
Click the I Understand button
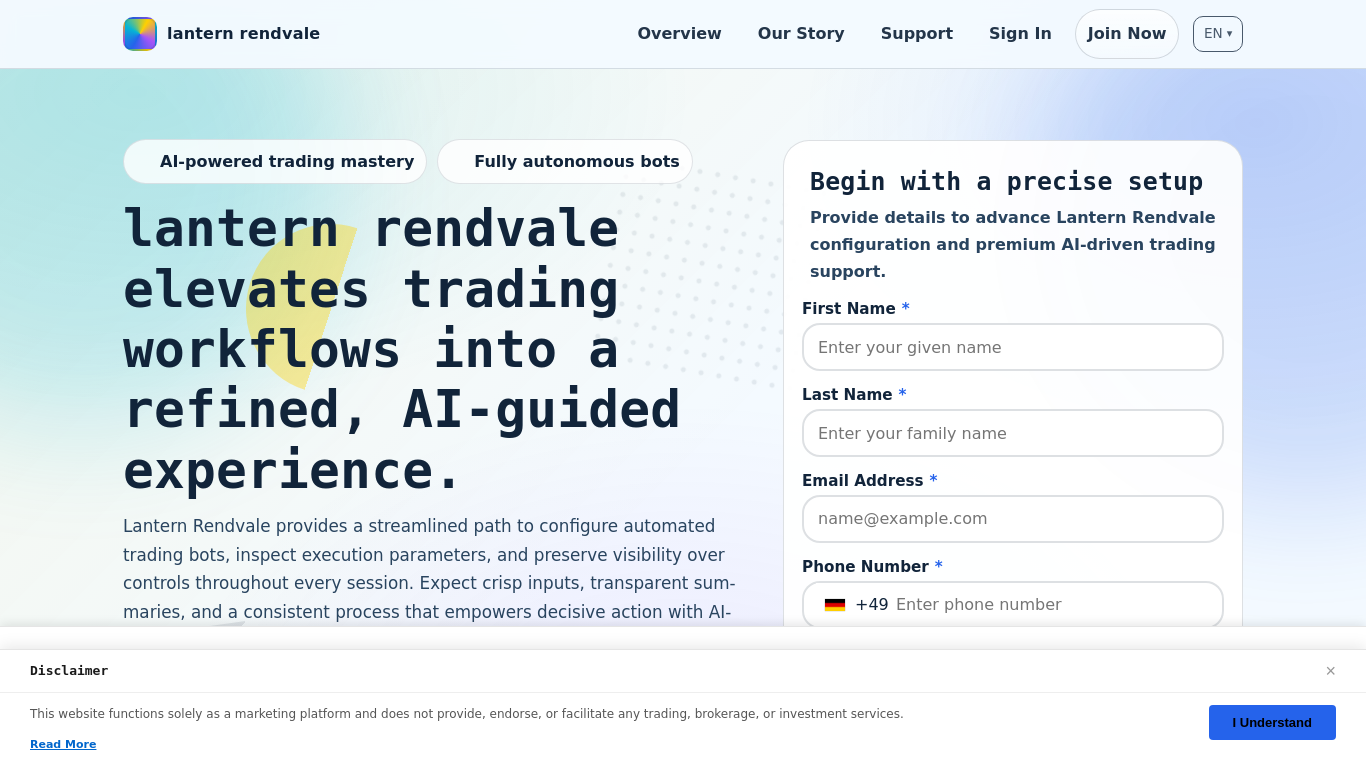[1272, 722]
